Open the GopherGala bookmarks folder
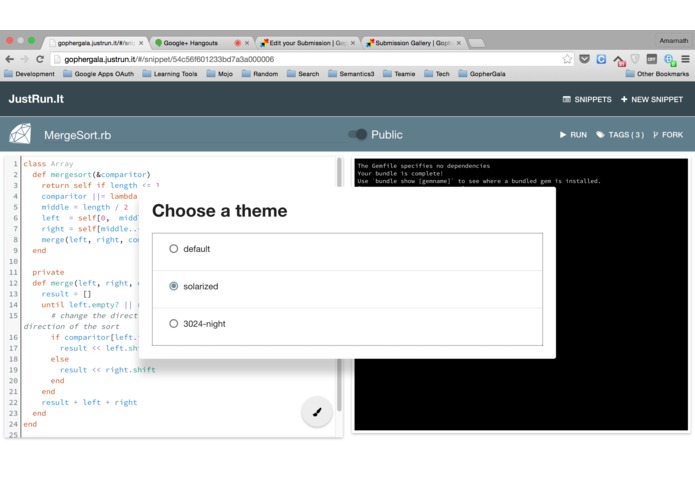The width and height of the screenshot is (695, 494). pyautogui.click(x=482, y=74)
